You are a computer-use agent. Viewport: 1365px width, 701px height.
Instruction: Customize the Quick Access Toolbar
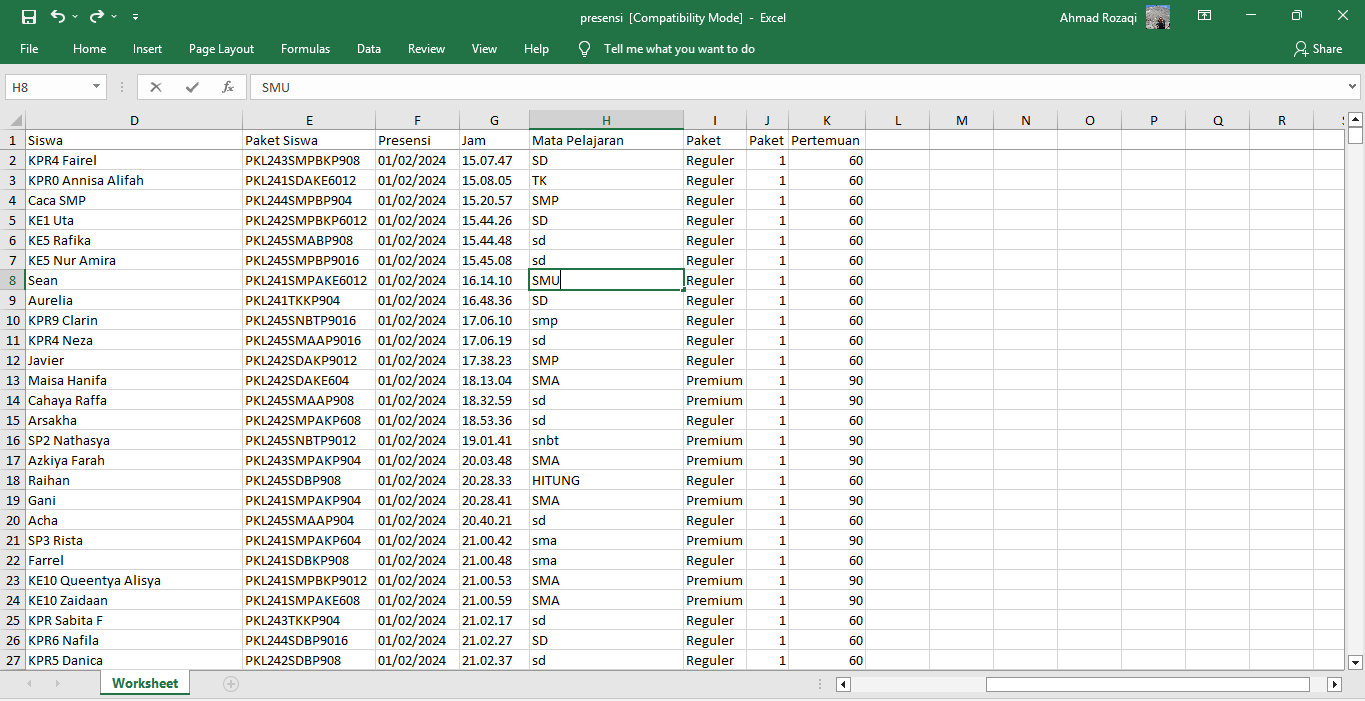tap(135, 17)
